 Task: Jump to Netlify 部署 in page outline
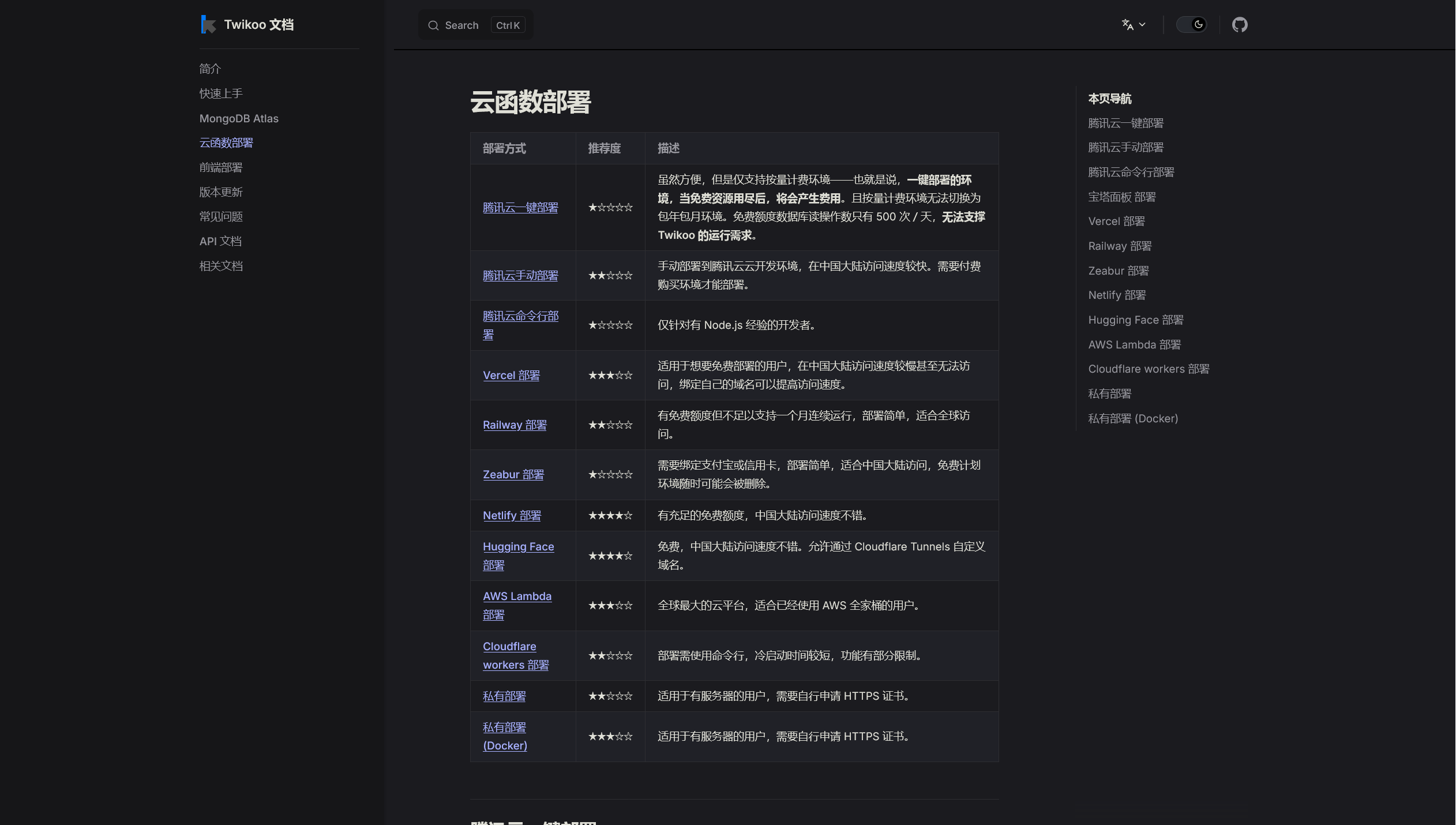[x=1117, y=295]
